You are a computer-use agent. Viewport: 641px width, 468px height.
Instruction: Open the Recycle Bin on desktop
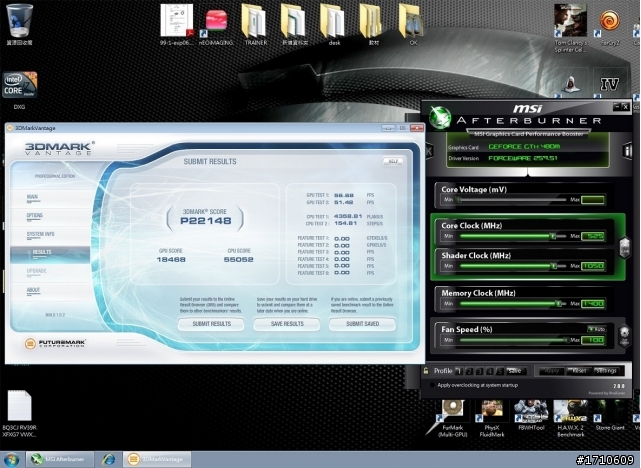pyautogui.click(x=19, y=24)
